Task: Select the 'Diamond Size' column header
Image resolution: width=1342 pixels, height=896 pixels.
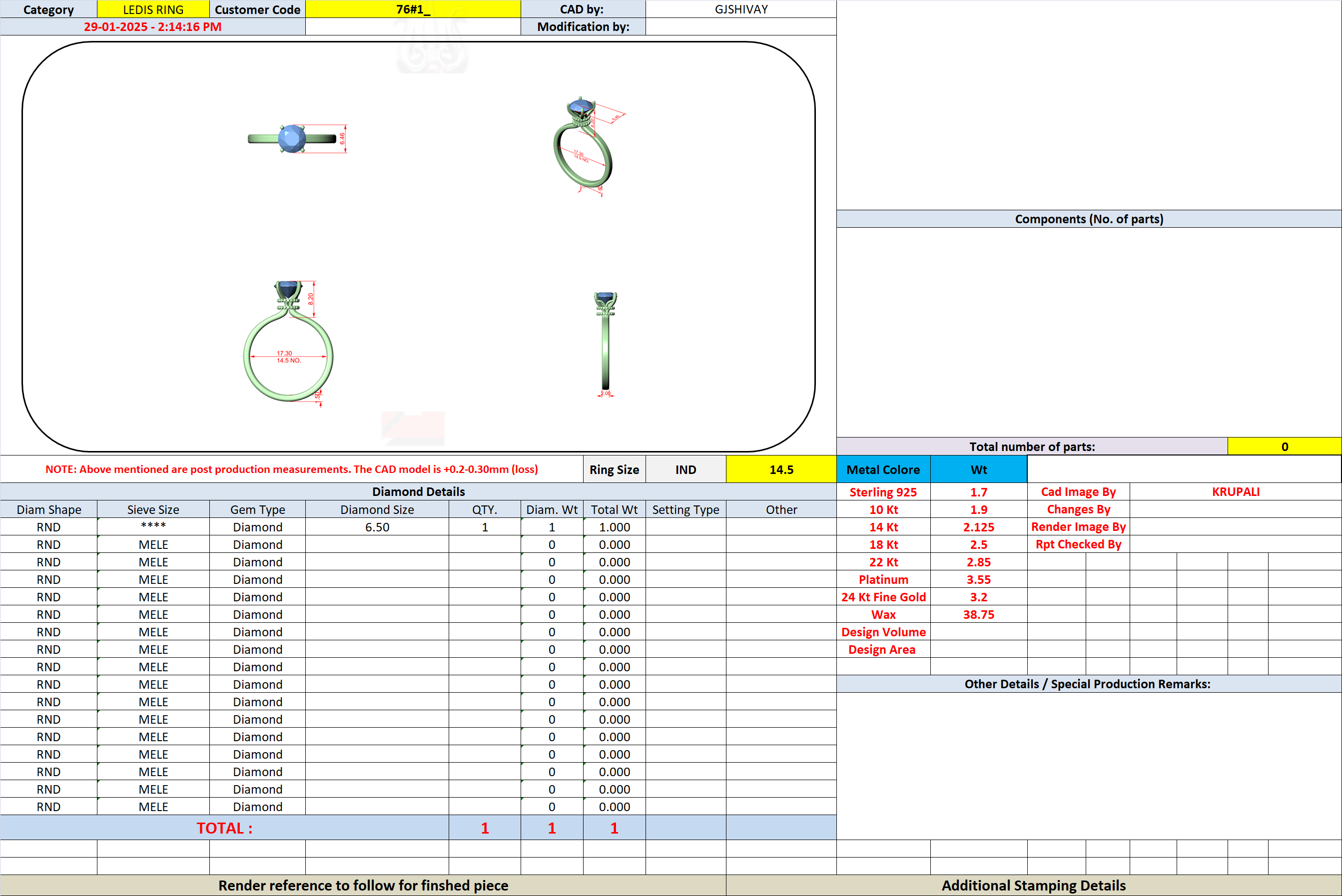Action: 377,509
